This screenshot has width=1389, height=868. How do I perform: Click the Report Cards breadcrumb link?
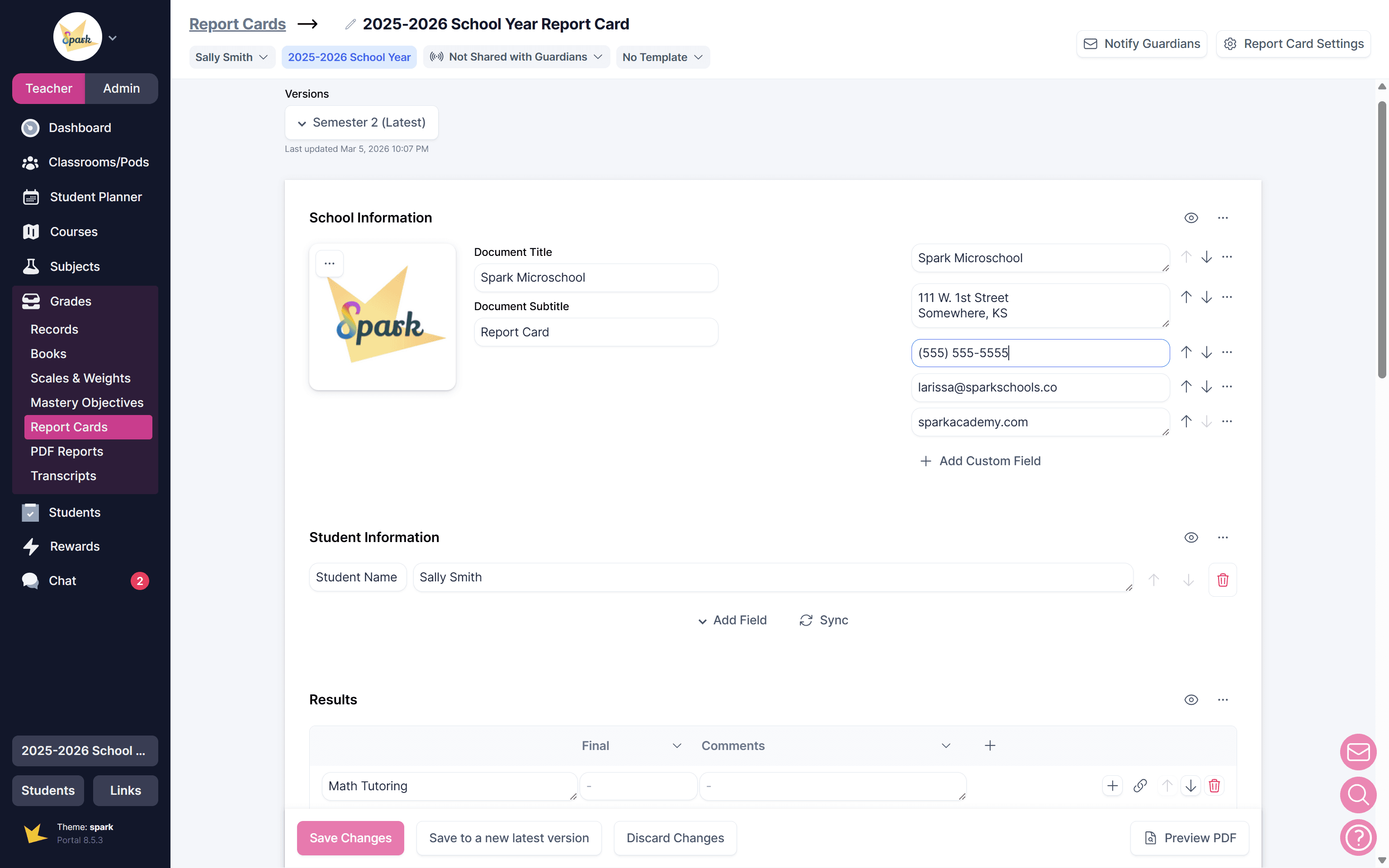point(238,24)
